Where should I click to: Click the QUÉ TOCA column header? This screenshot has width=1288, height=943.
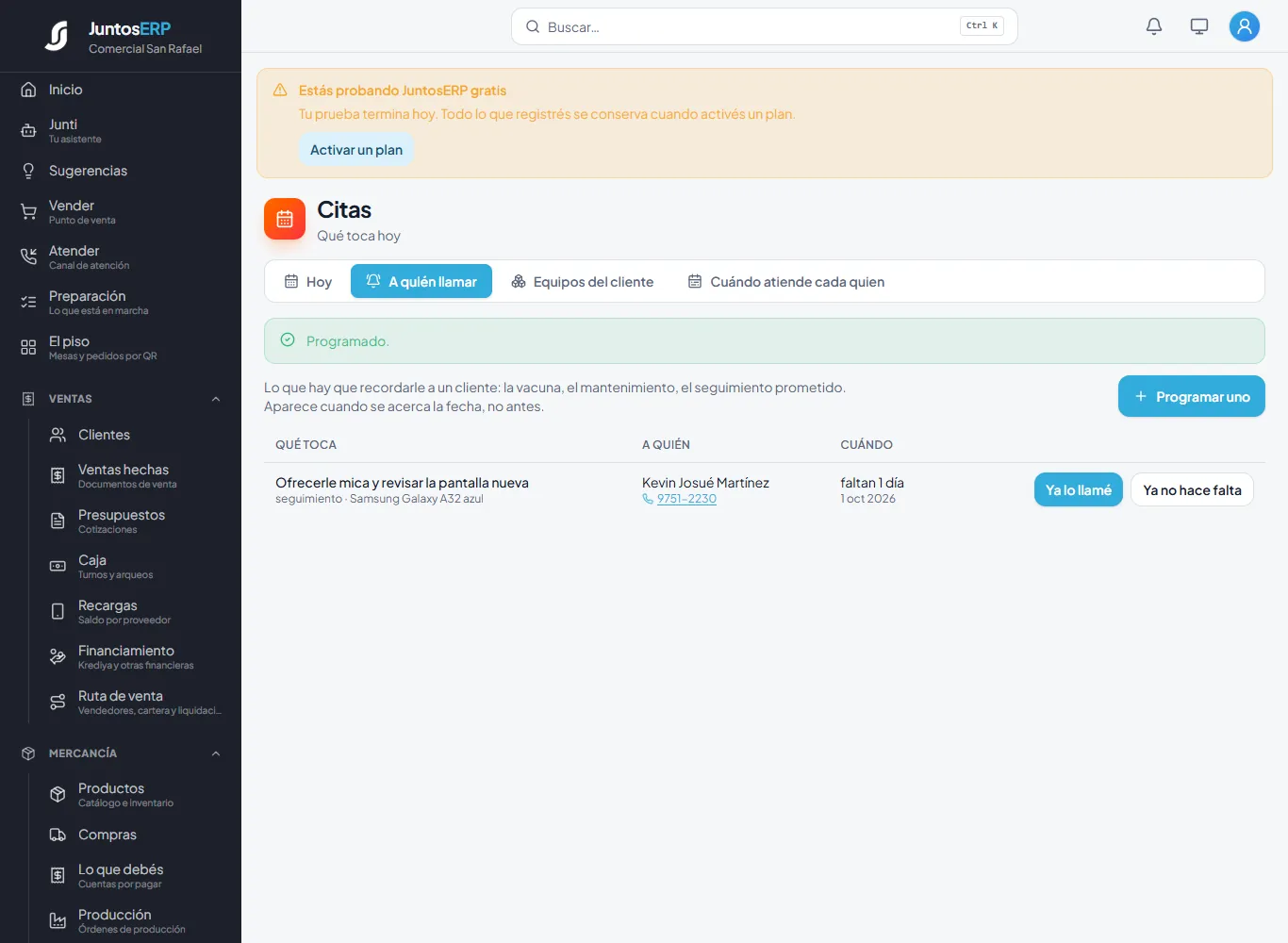coord(305,445)
